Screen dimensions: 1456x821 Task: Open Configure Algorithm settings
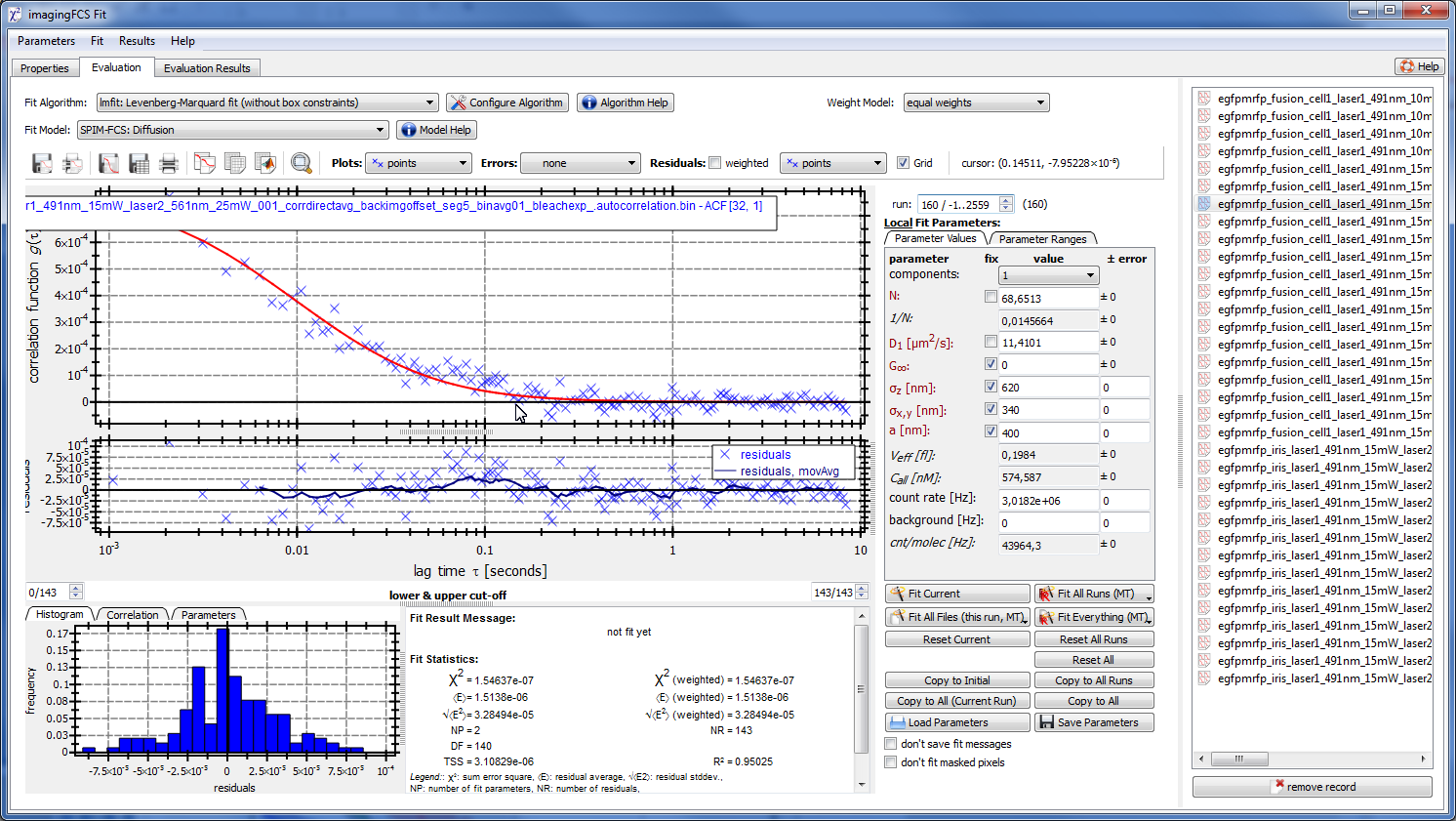coord(506,103)
